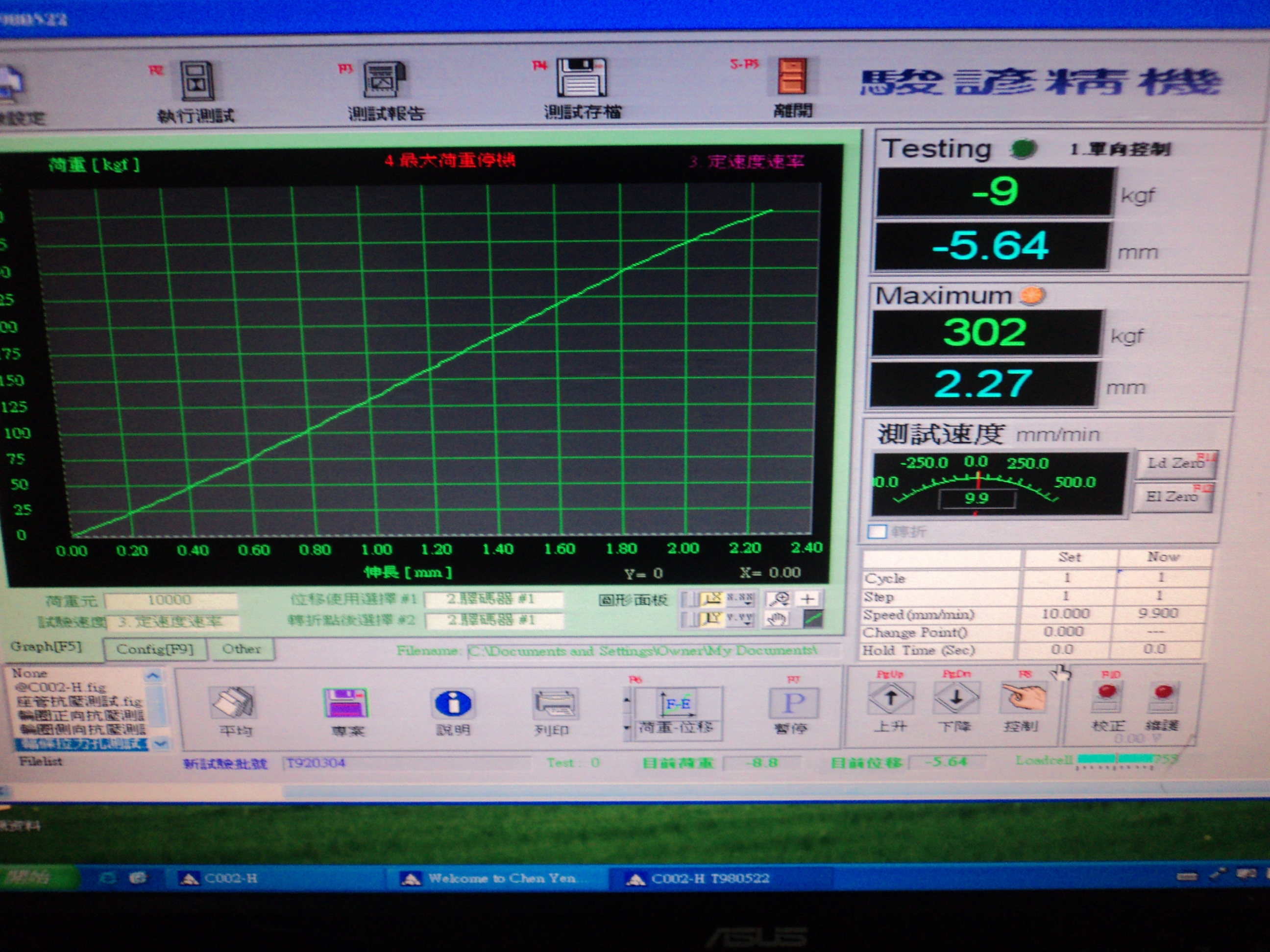Viewport: 1270px width, 952px height.
Task: Open the 測試報告 test report icon
Action: [384, 79]
